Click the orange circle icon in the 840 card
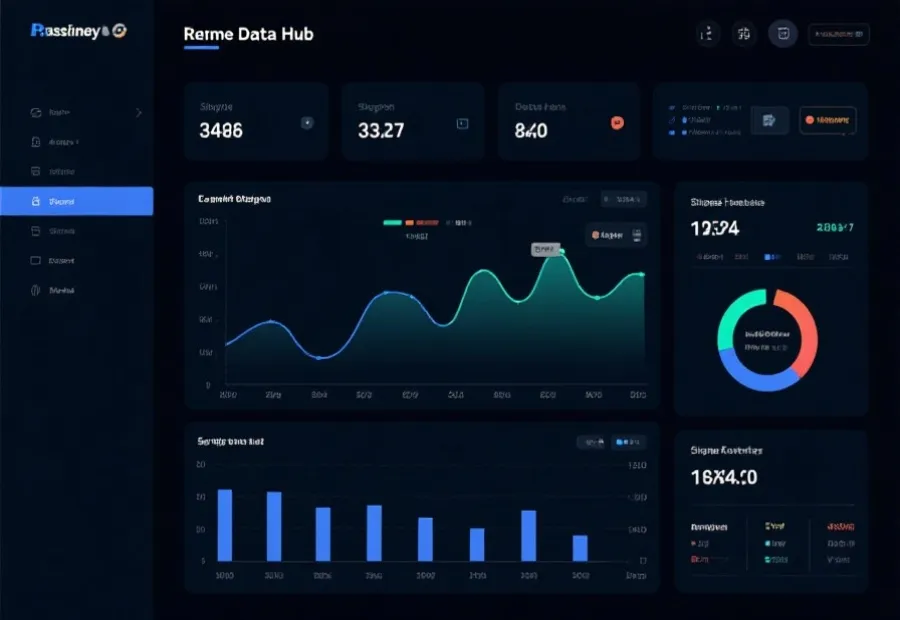This screenshot has height=620, width=900. coord(617,123)
